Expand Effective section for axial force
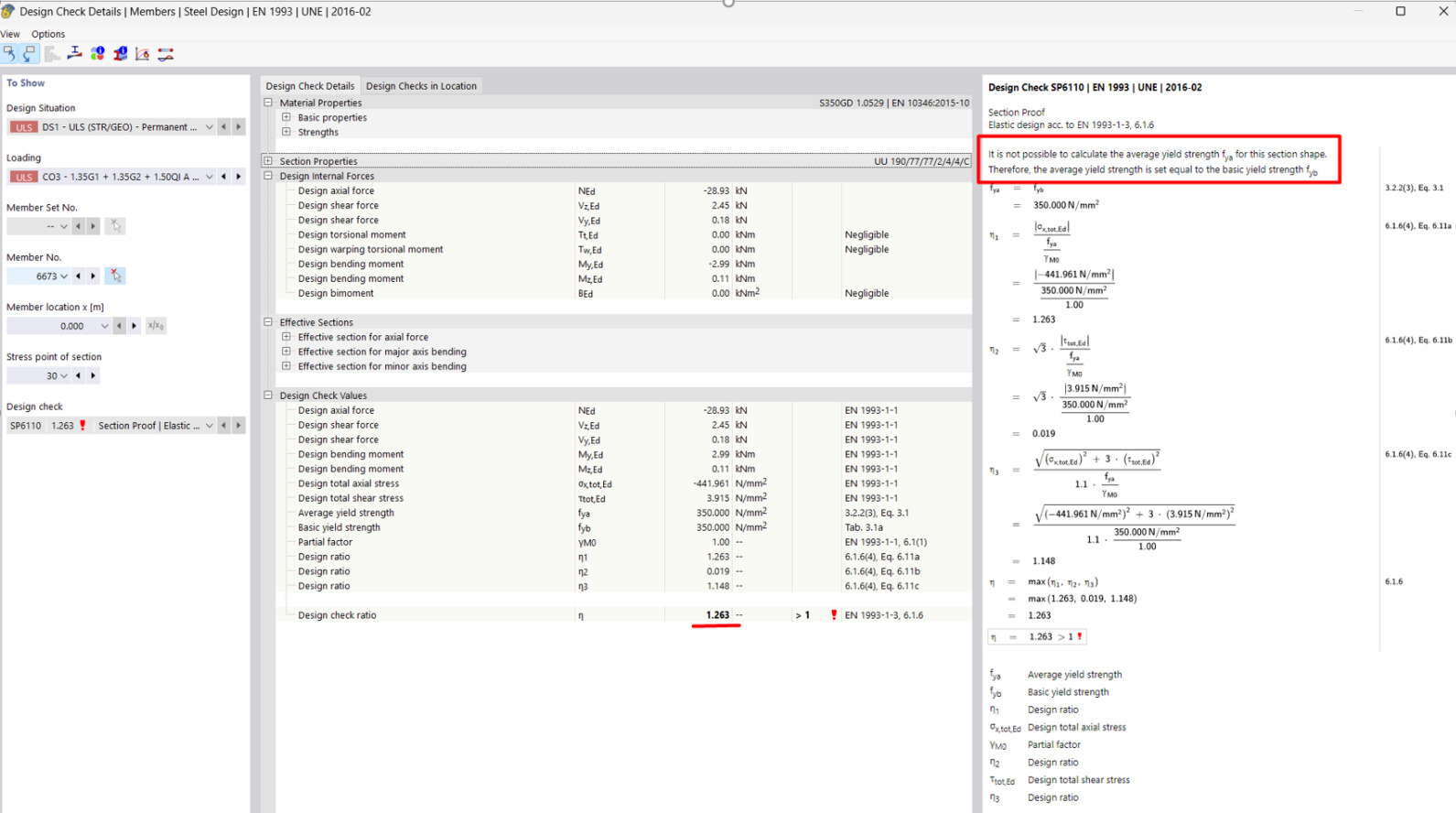1456x813 pixels. pos(286,337)
